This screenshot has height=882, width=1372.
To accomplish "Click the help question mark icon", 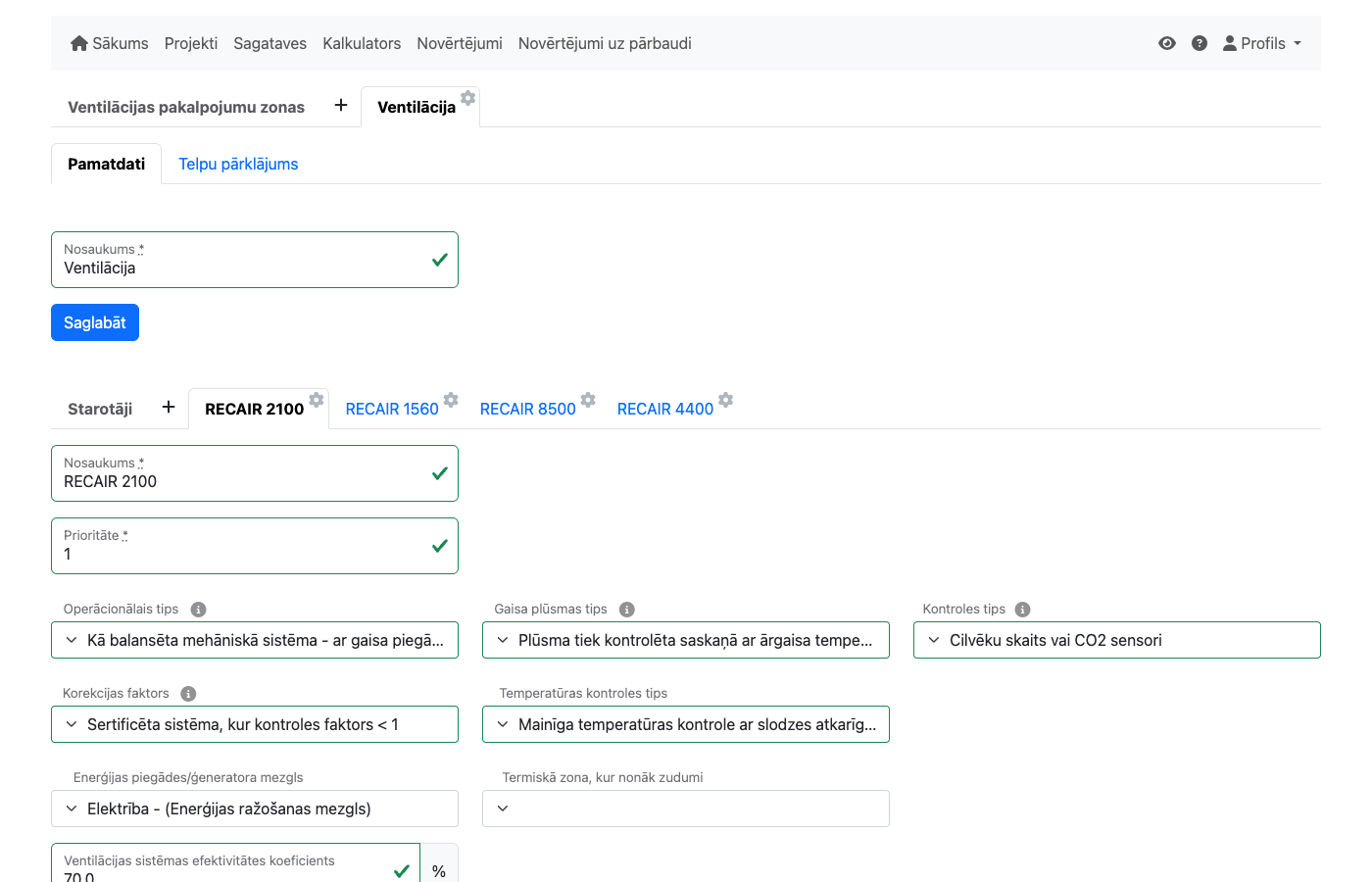I will (x=1200, y=43).
